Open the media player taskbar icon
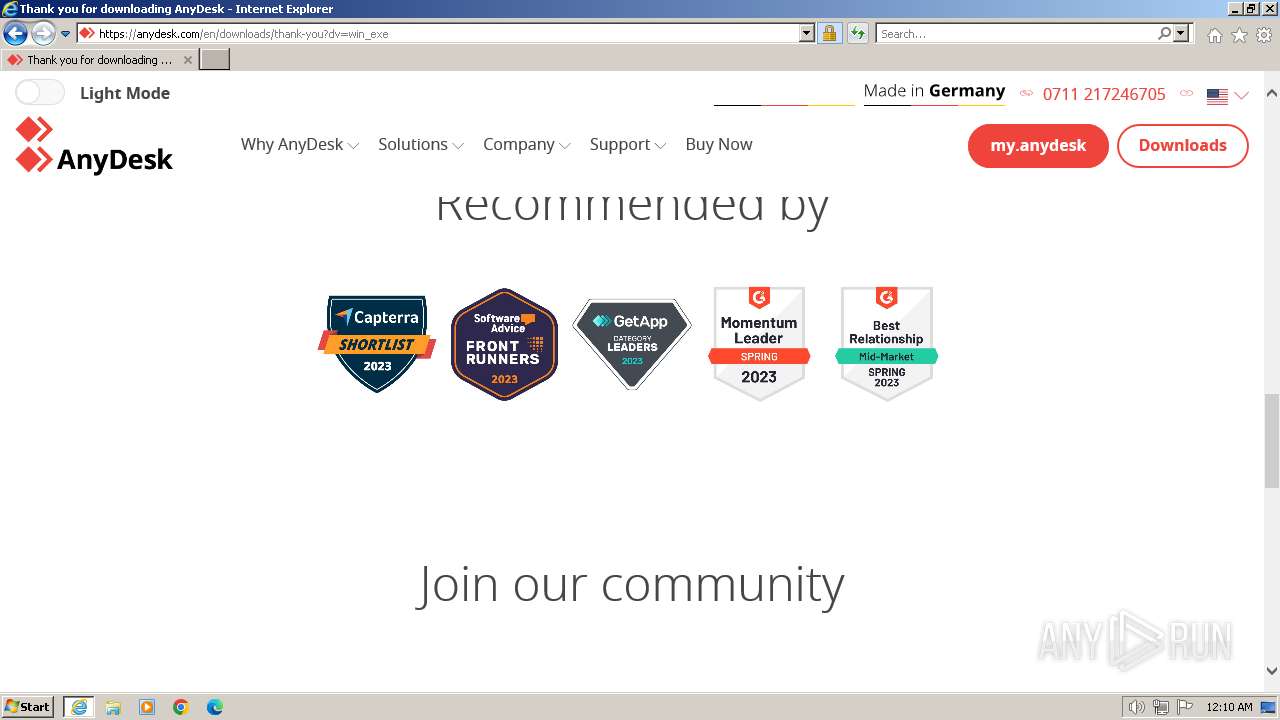 click(147, 707)
